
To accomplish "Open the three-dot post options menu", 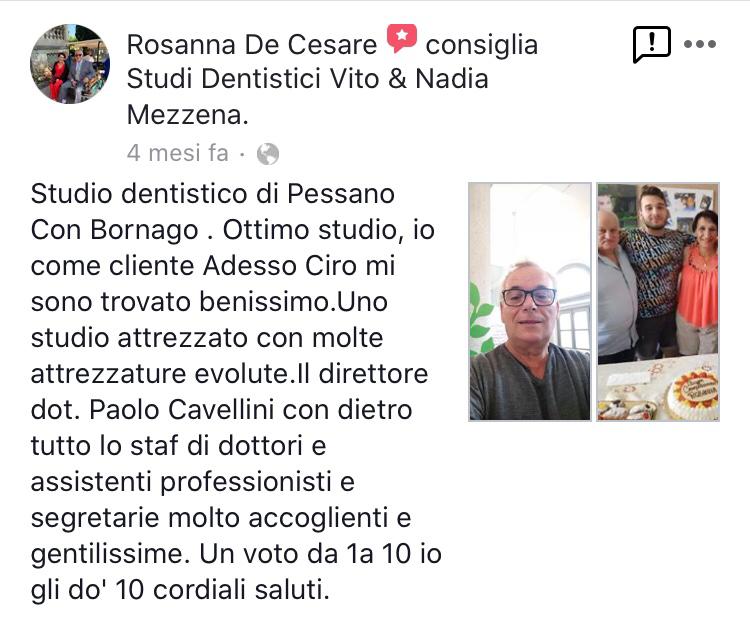I will pyautogui.click(x=700, y=44).
